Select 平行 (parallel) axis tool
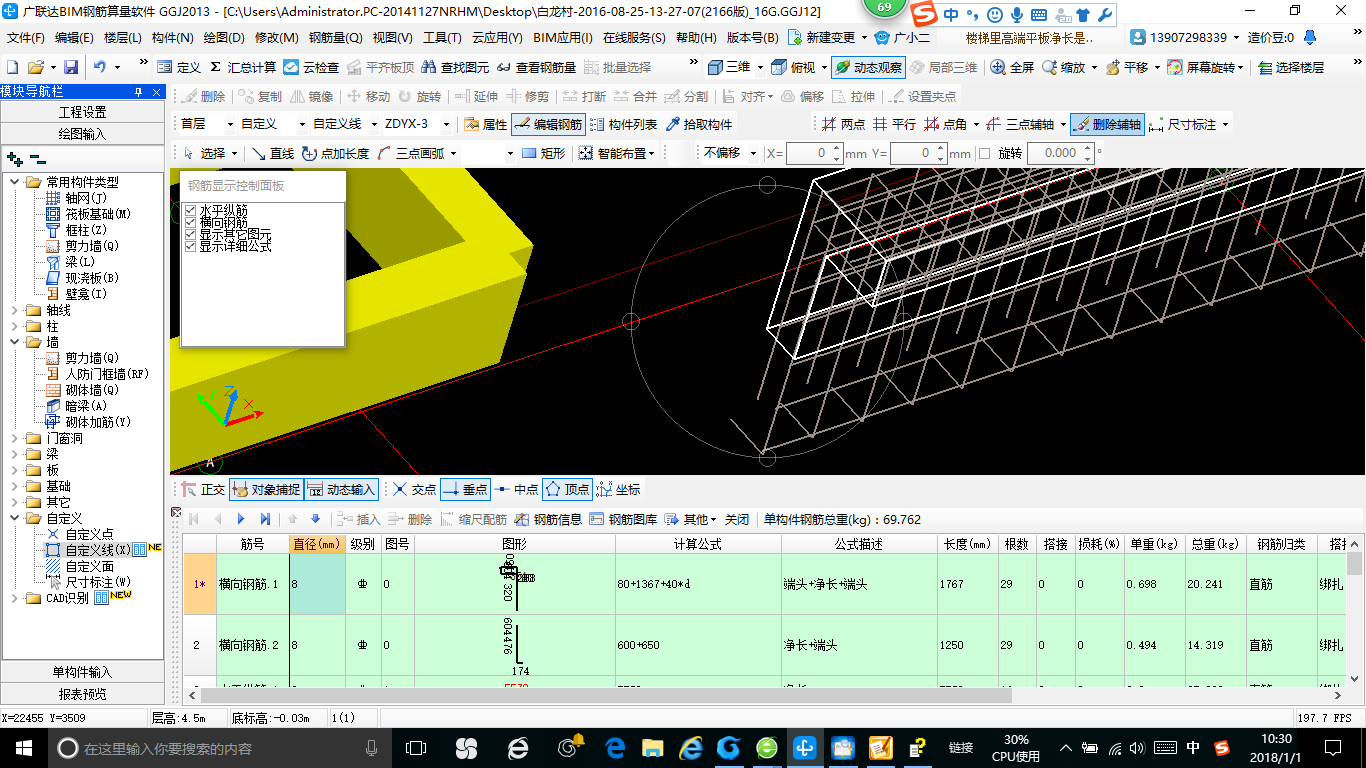 [x=894, y=124]
